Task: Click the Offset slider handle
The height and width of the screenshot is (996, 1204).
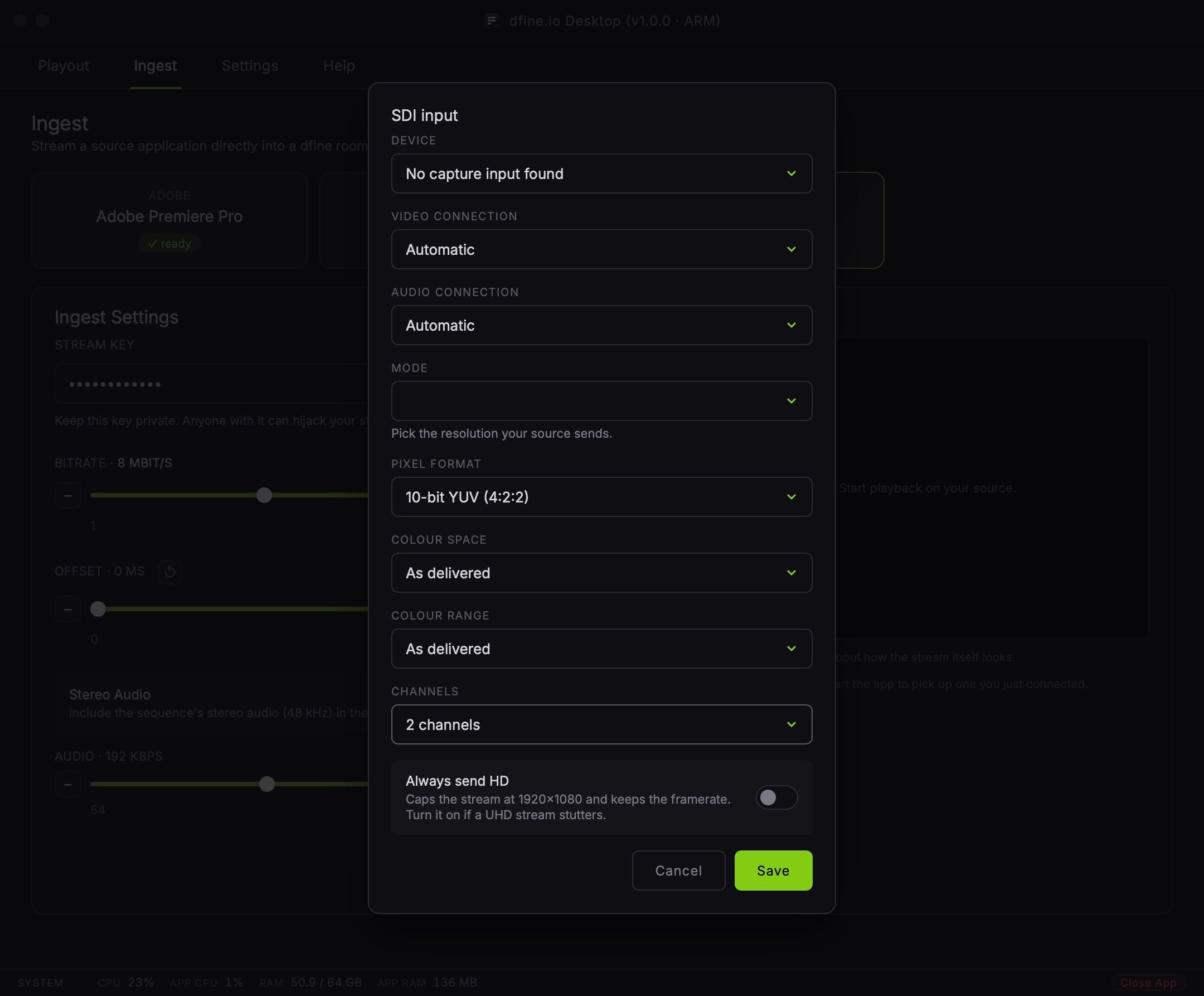Action: coord(98,609)
